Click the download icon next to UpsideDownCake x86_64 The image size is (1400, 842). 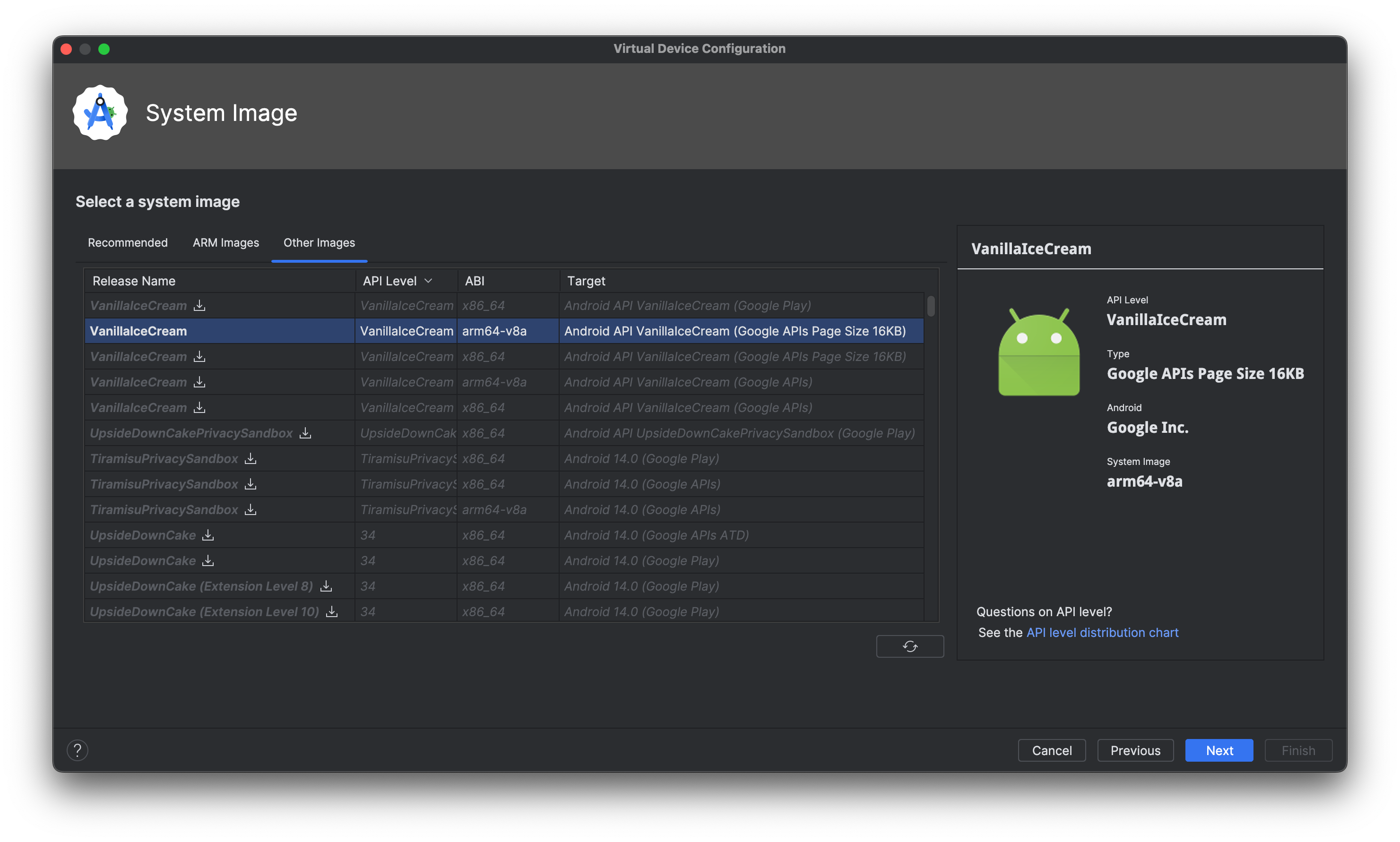[x=208, y=535]
